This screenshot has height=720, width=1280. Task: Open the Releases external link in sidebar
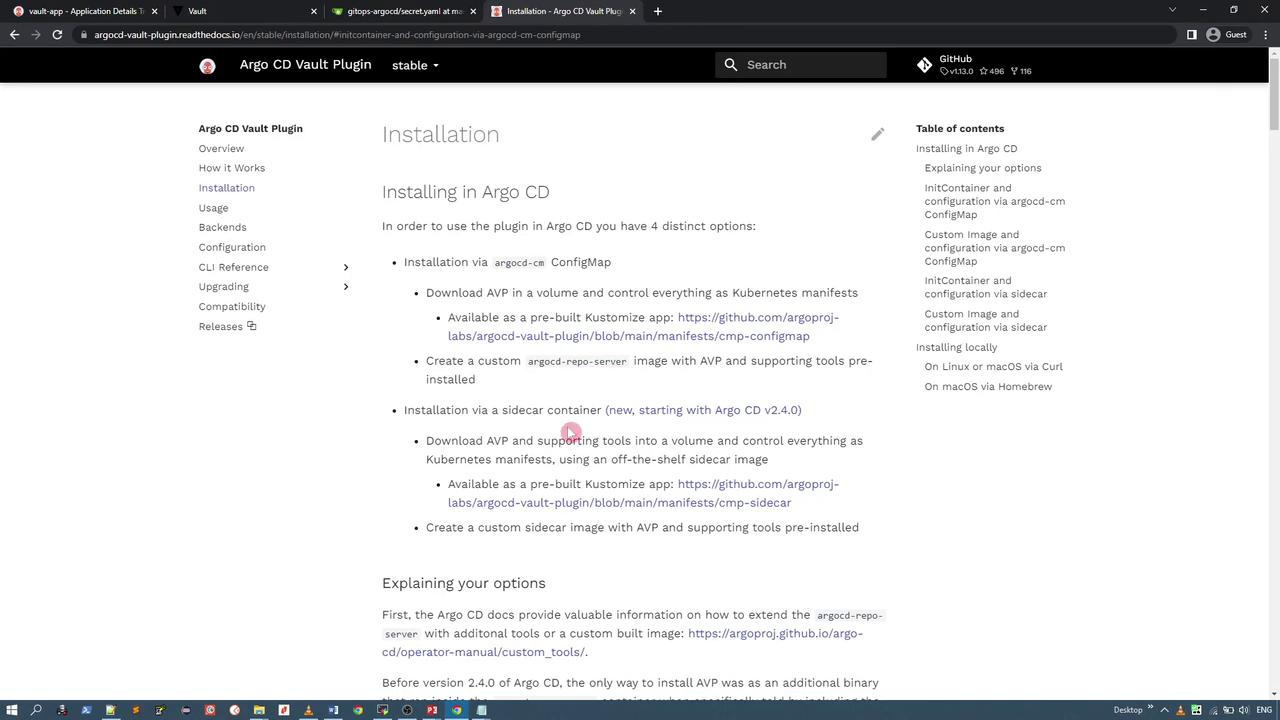click(227, 327)
